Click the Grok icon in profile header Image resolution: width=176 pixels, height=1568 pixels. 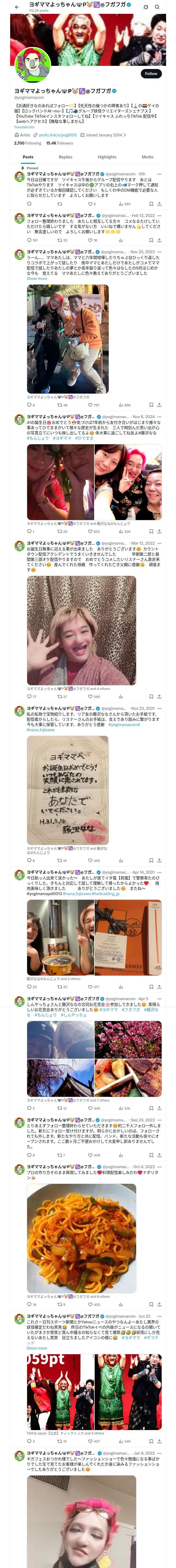pyautogui.click(x=146, y=7)
